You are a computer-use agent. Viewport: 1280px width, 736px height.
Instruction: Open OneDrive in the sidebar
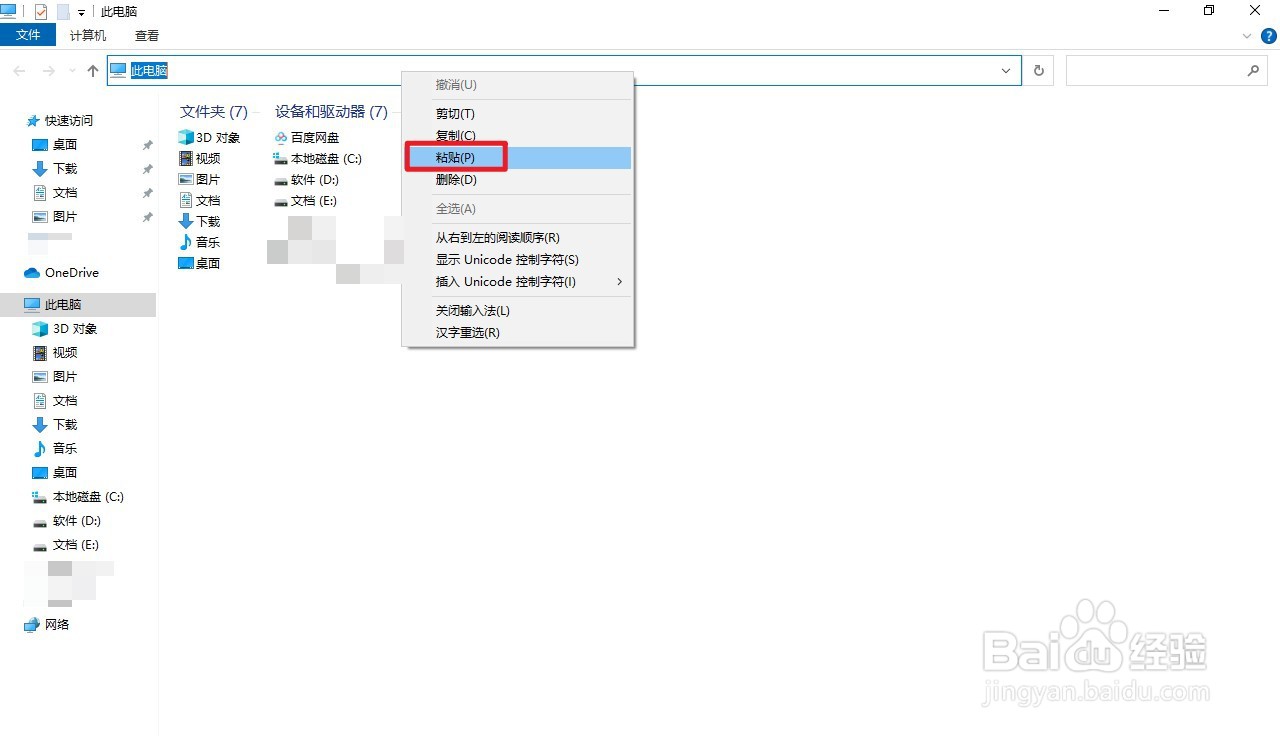pos(71,272)
